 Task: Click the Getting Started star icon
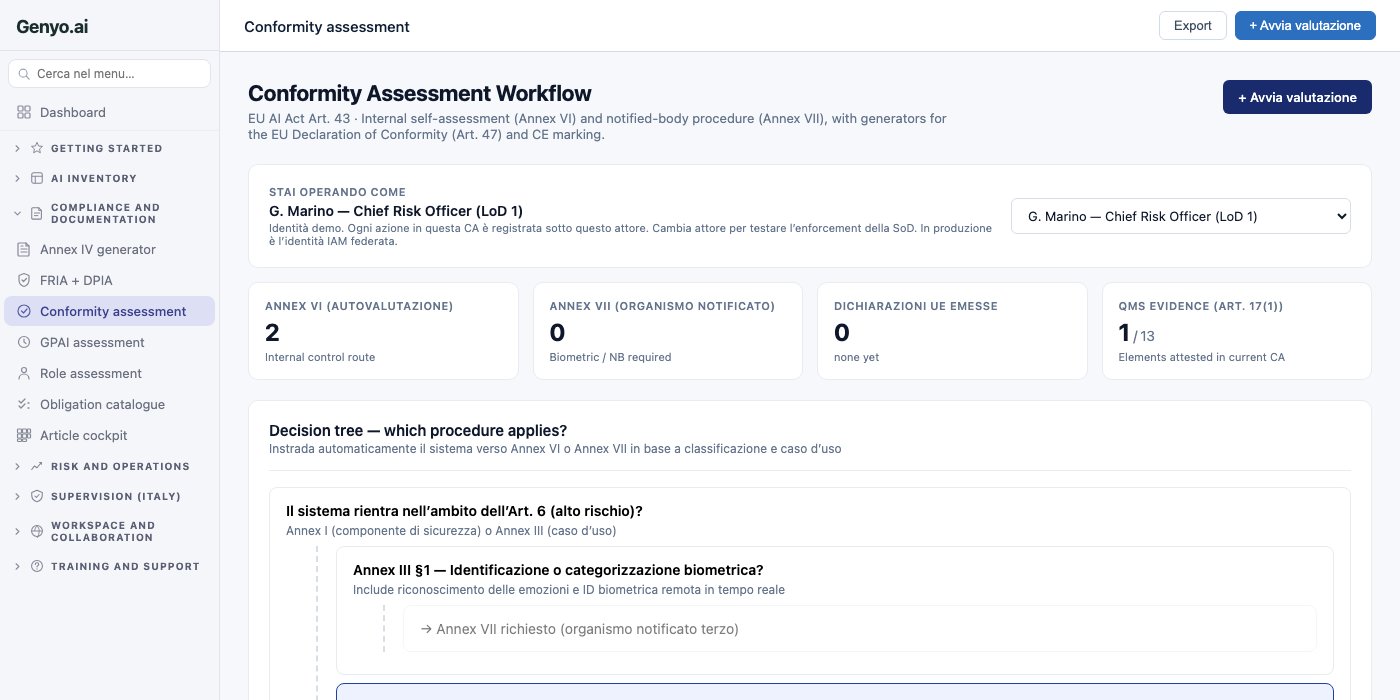pos(37,148)
